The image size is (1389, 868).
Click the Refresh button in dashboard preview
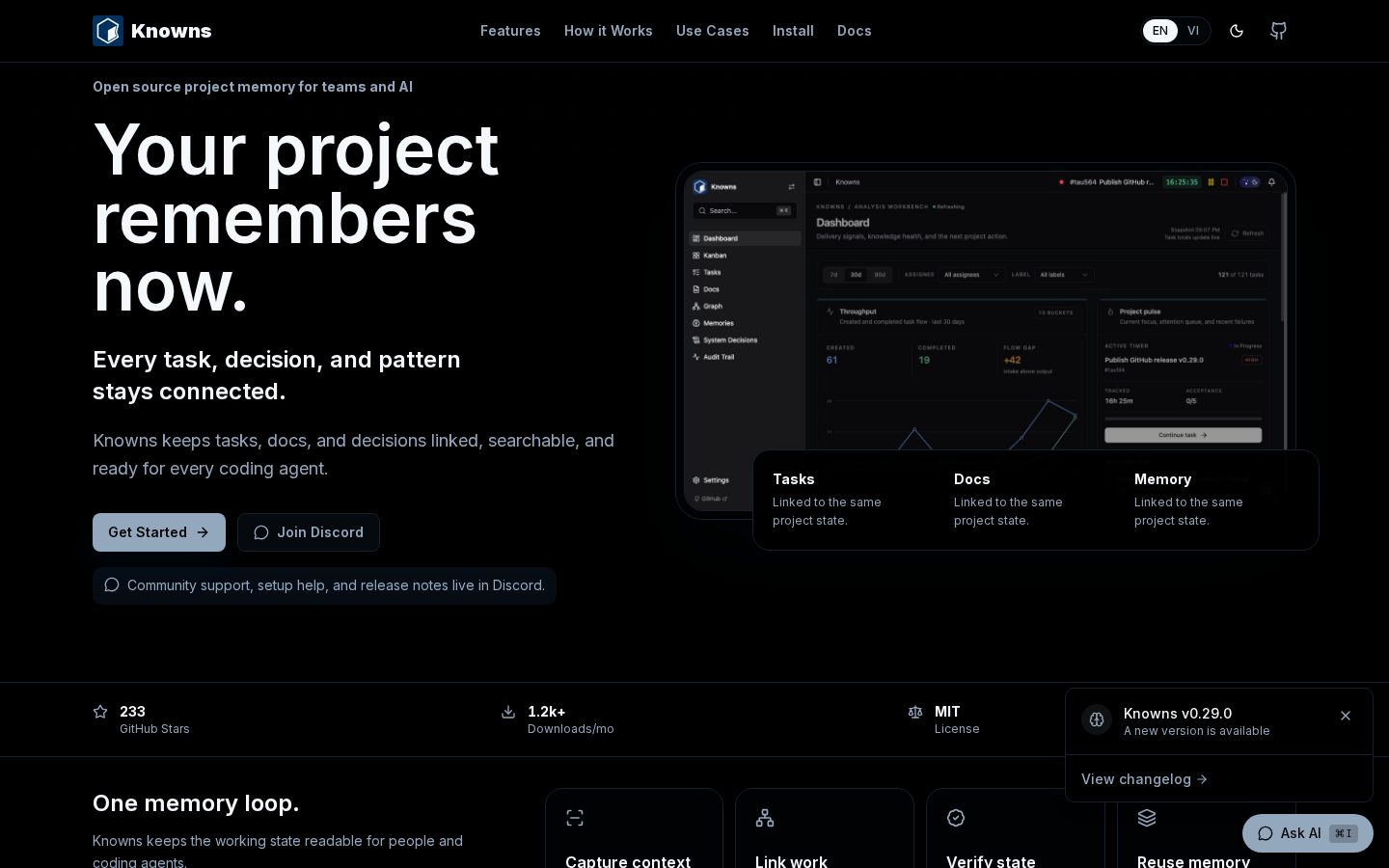click(x=1247, y=233)
